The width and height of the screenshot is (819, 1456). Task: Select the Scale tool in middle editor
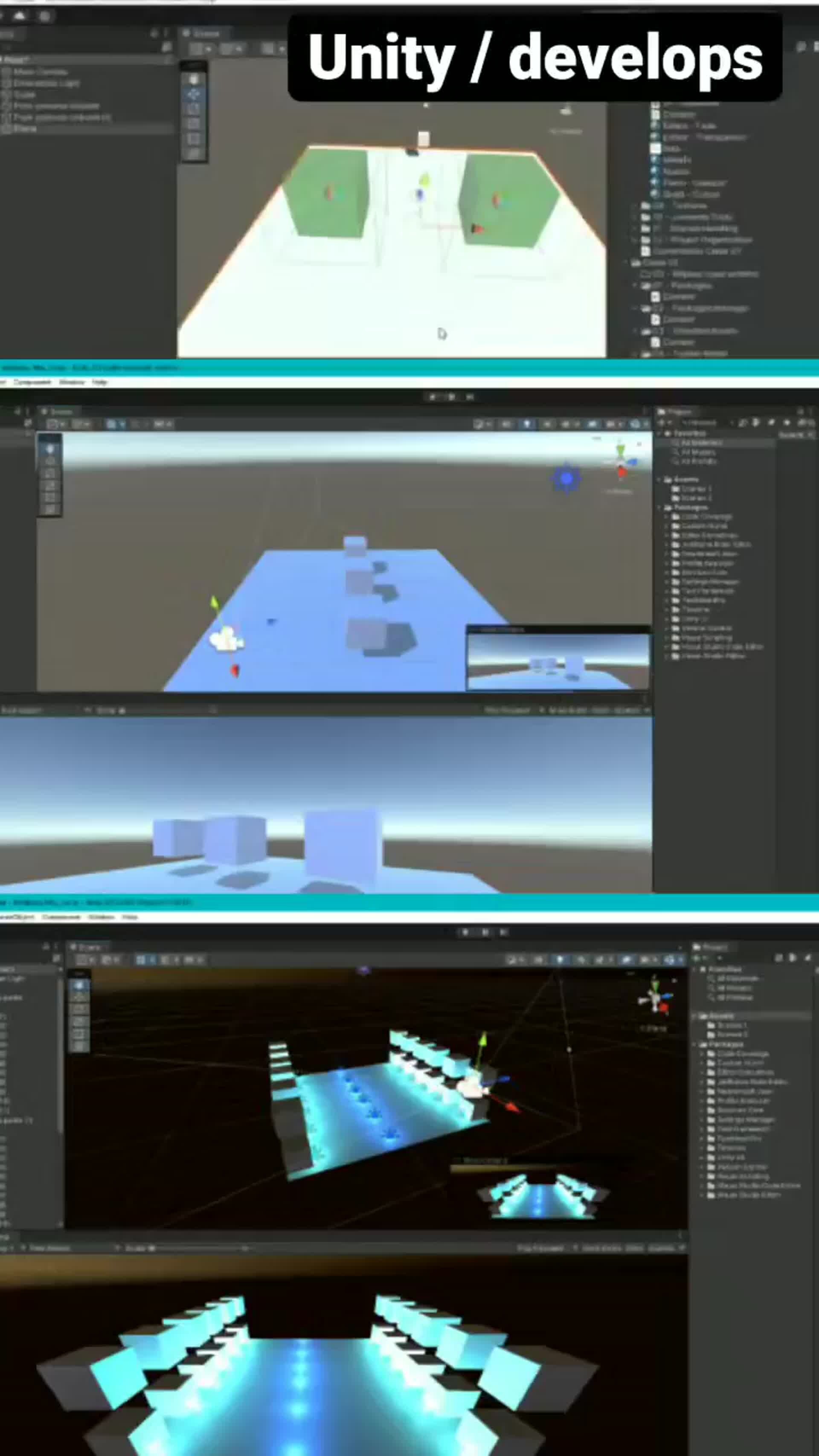click(50, 485)
